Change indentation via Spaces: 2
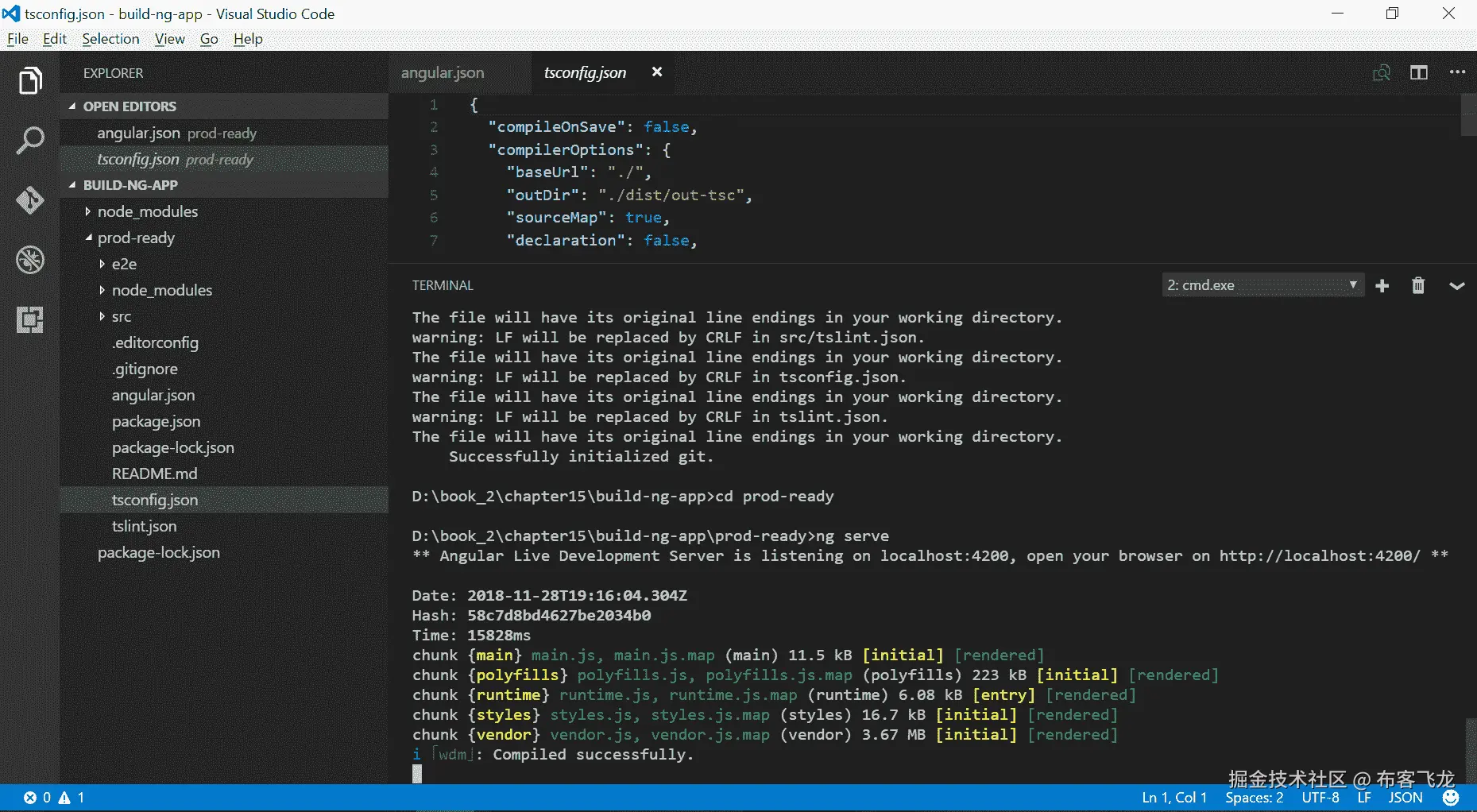1477x812 pixels. coord(1255,797)
